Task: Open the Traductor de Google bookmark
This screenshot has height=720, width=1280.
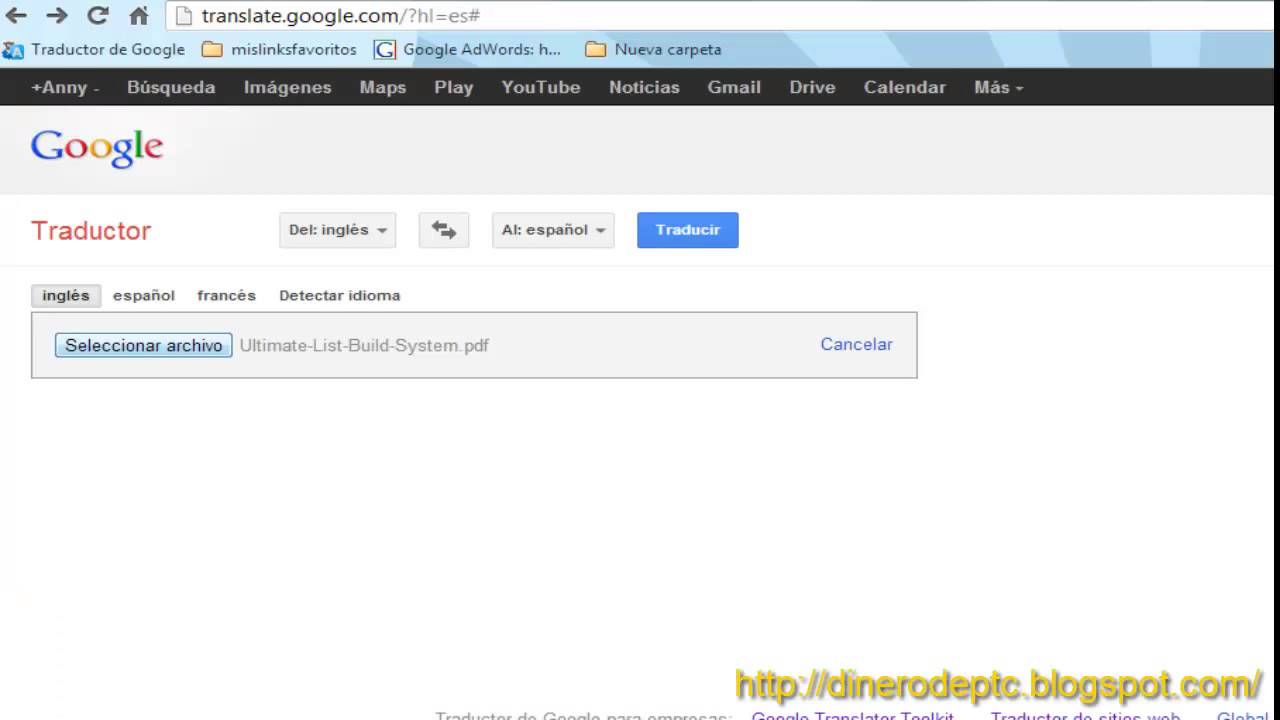Action: [x=94, y=49]
